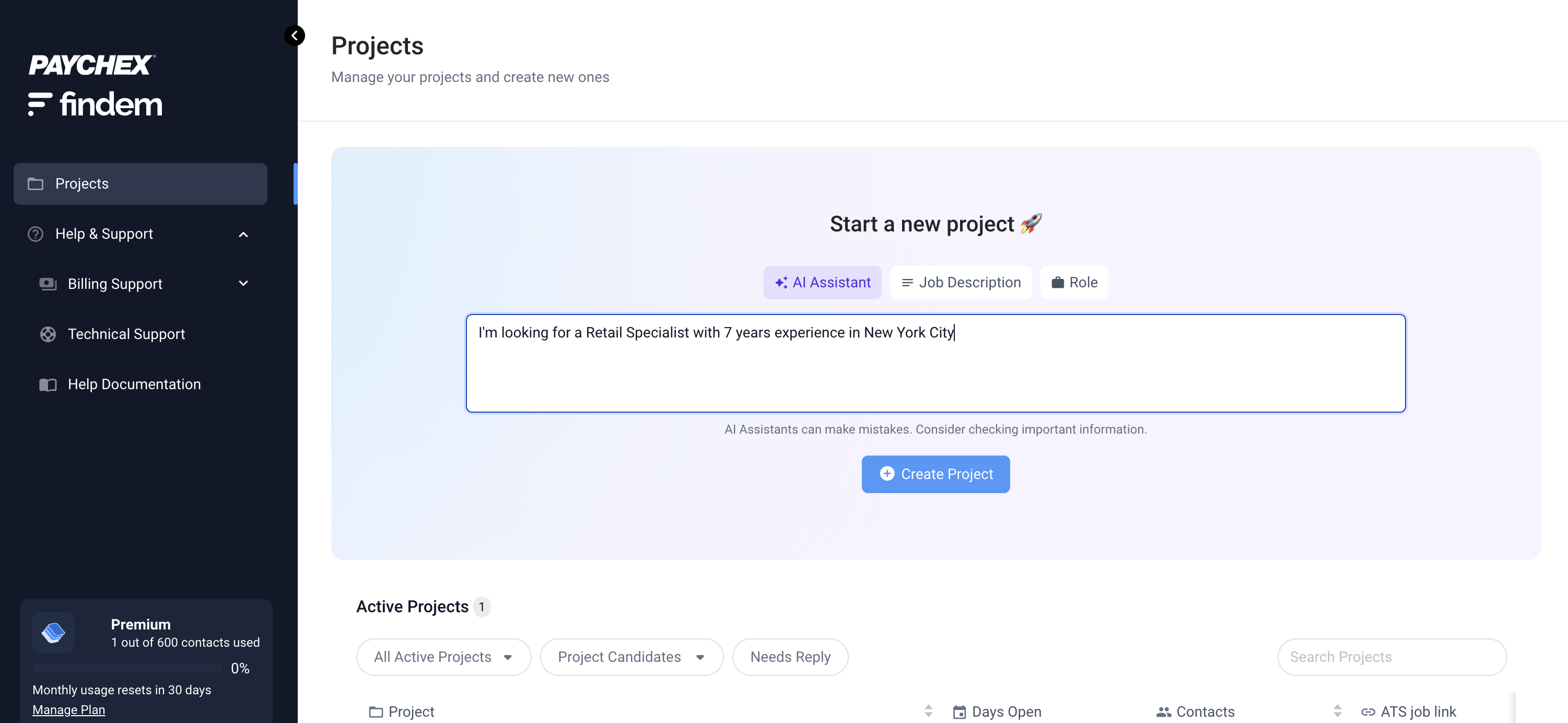This screenshot has width=1568, height=723.
Task: Click the Paychex Findem logo
Action: point(96,85)
